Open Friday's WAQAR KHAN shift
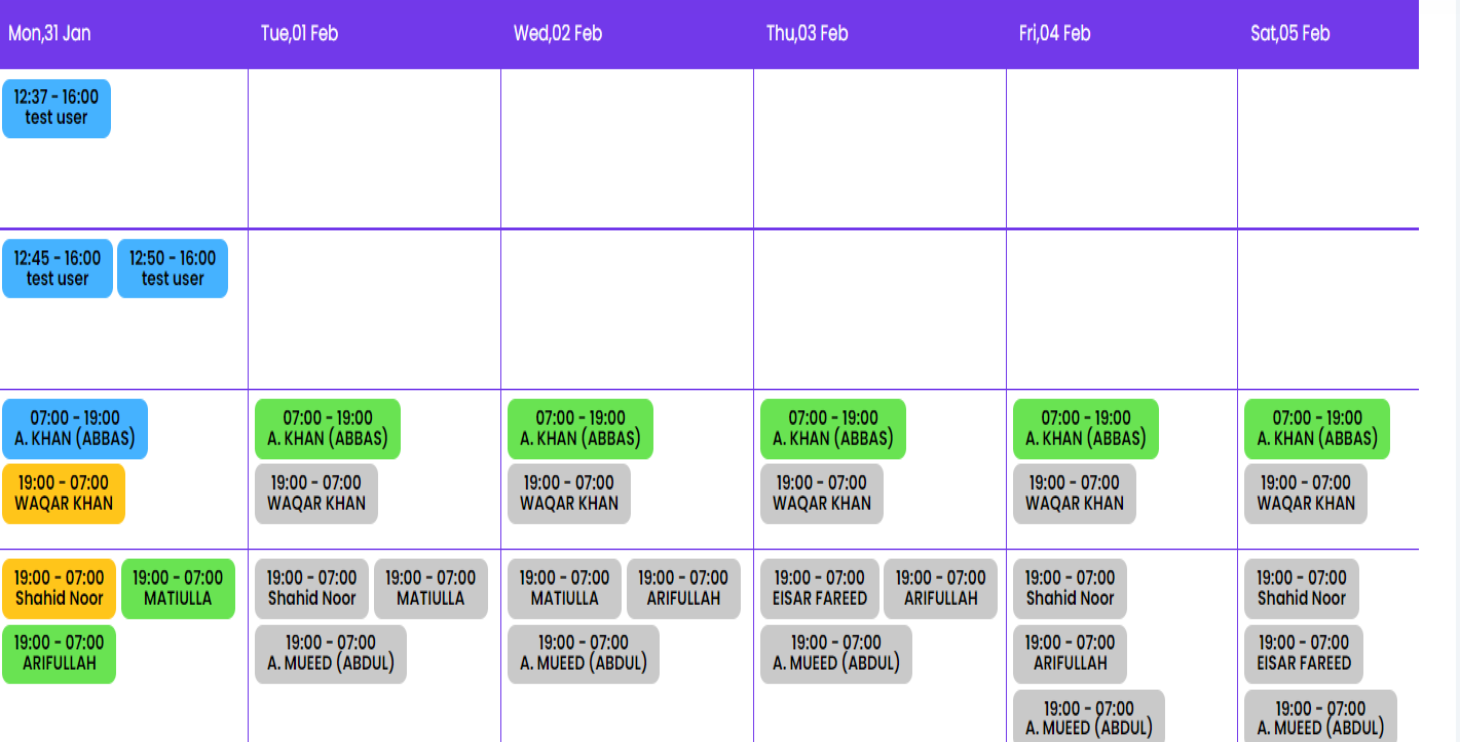The image size is (1460, 742). point(1075,493)
